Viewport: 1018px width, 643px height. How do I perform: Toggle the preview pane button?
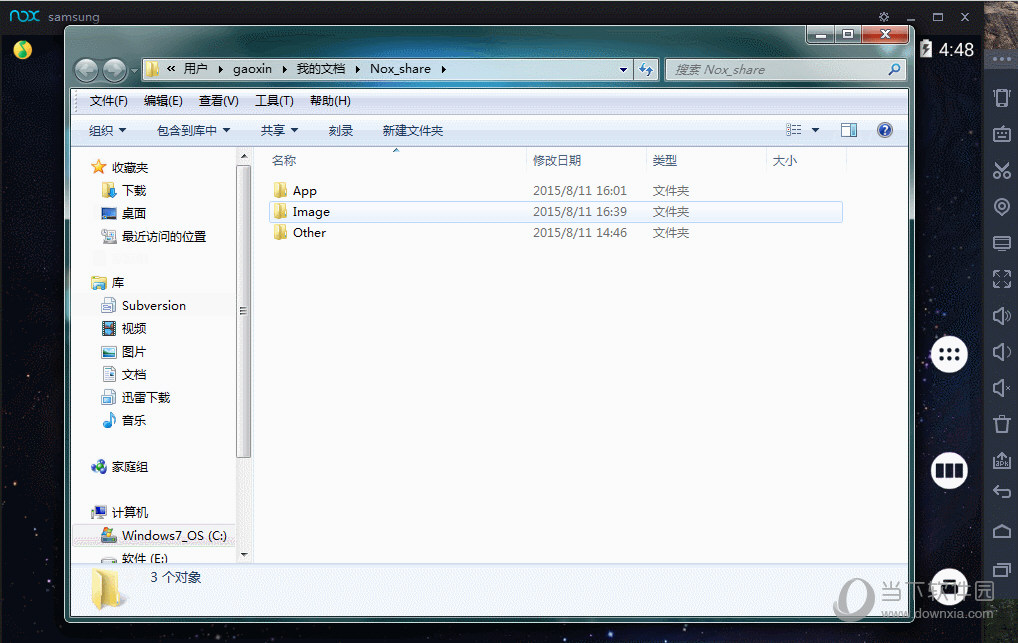(849, 130)
